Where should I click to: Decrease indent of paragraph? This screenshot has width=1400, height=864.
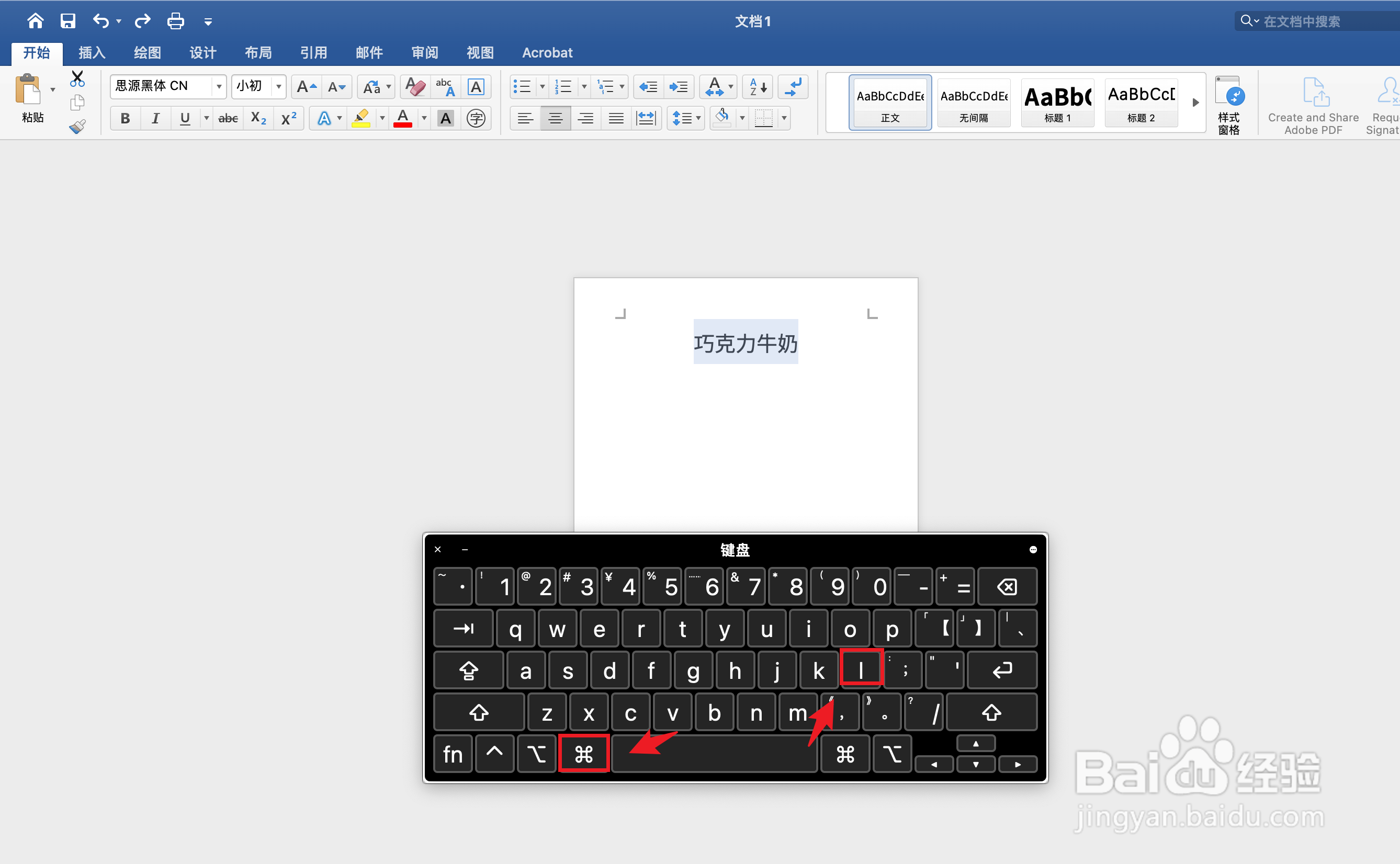(648, 87)
